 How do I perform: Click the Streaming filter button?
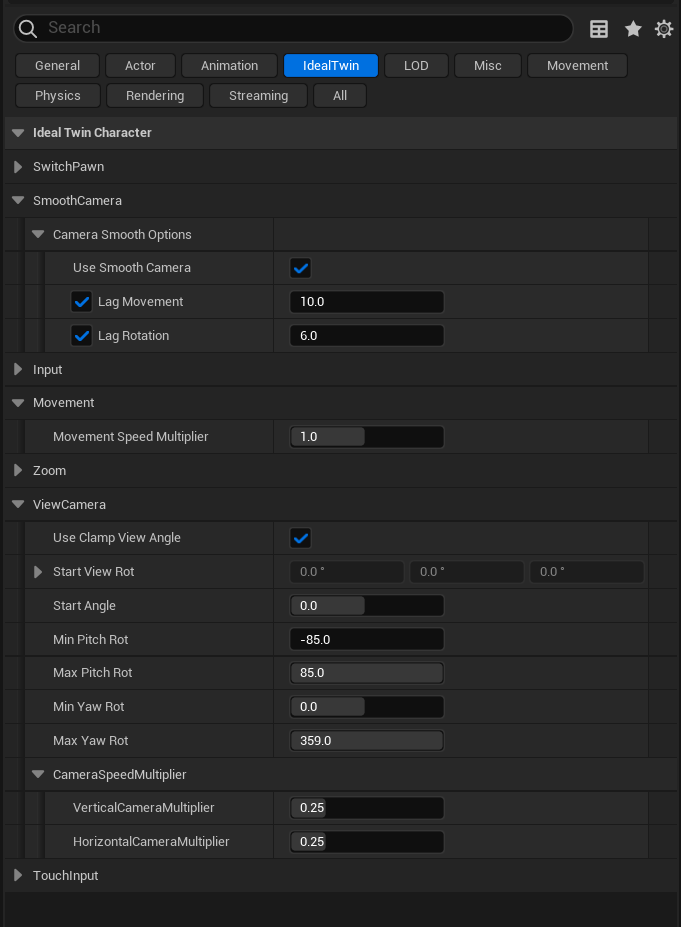[x=258, y=96]
